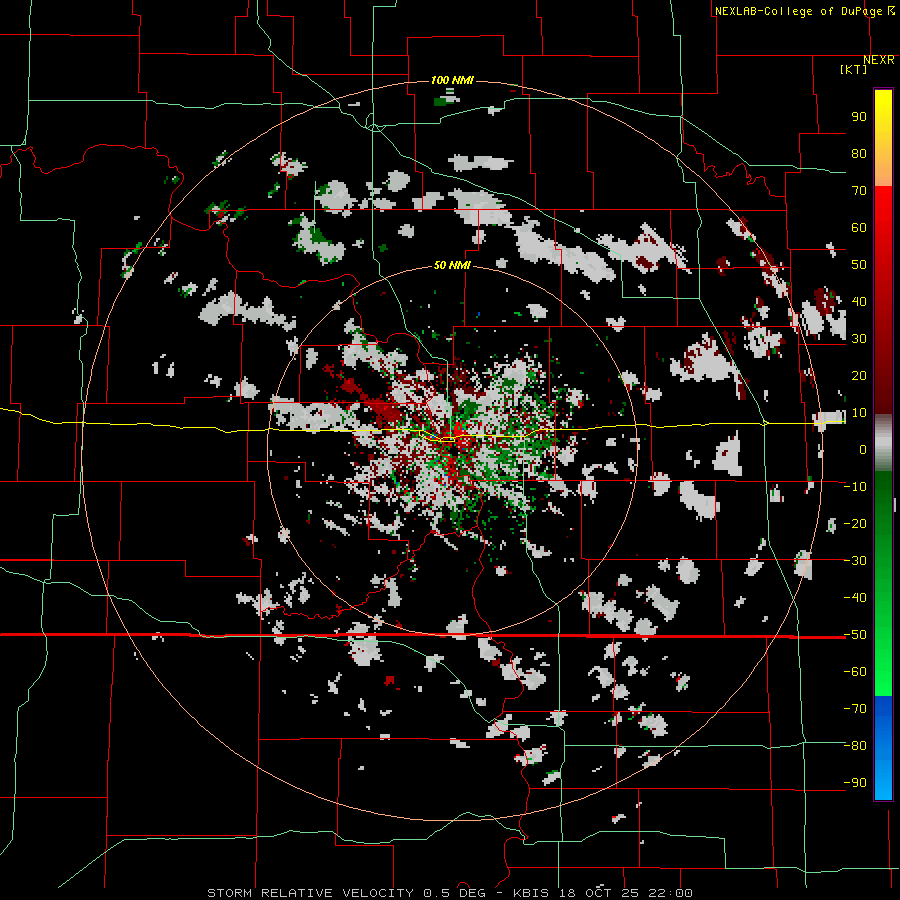This screenshot has width=900, height=900.
Task: Click the 50 value on the velocity legend
Action: coord(859,265)
